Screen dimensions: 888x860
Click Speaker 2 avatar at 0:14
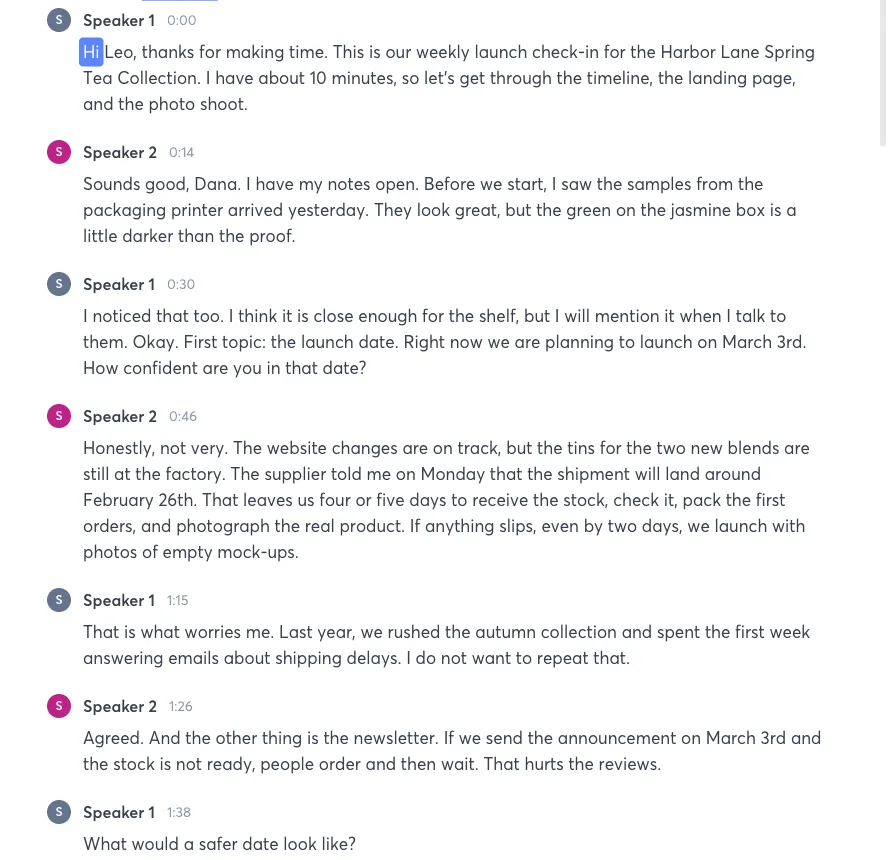pos(59,152)
